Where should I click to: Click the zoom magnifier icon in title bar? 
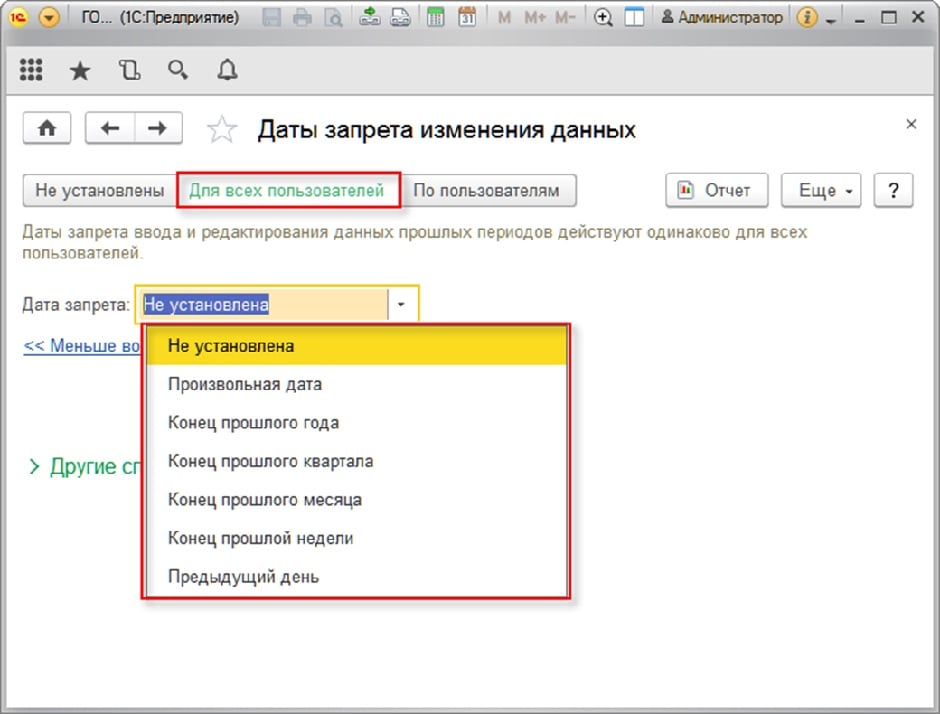tap(603, 18)
